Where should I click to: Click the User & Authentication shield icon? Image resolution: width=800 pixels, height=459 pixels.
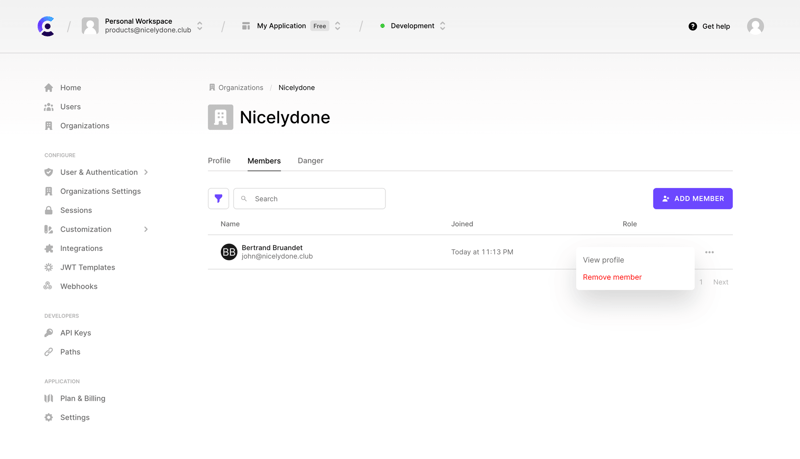pos(48,172)
